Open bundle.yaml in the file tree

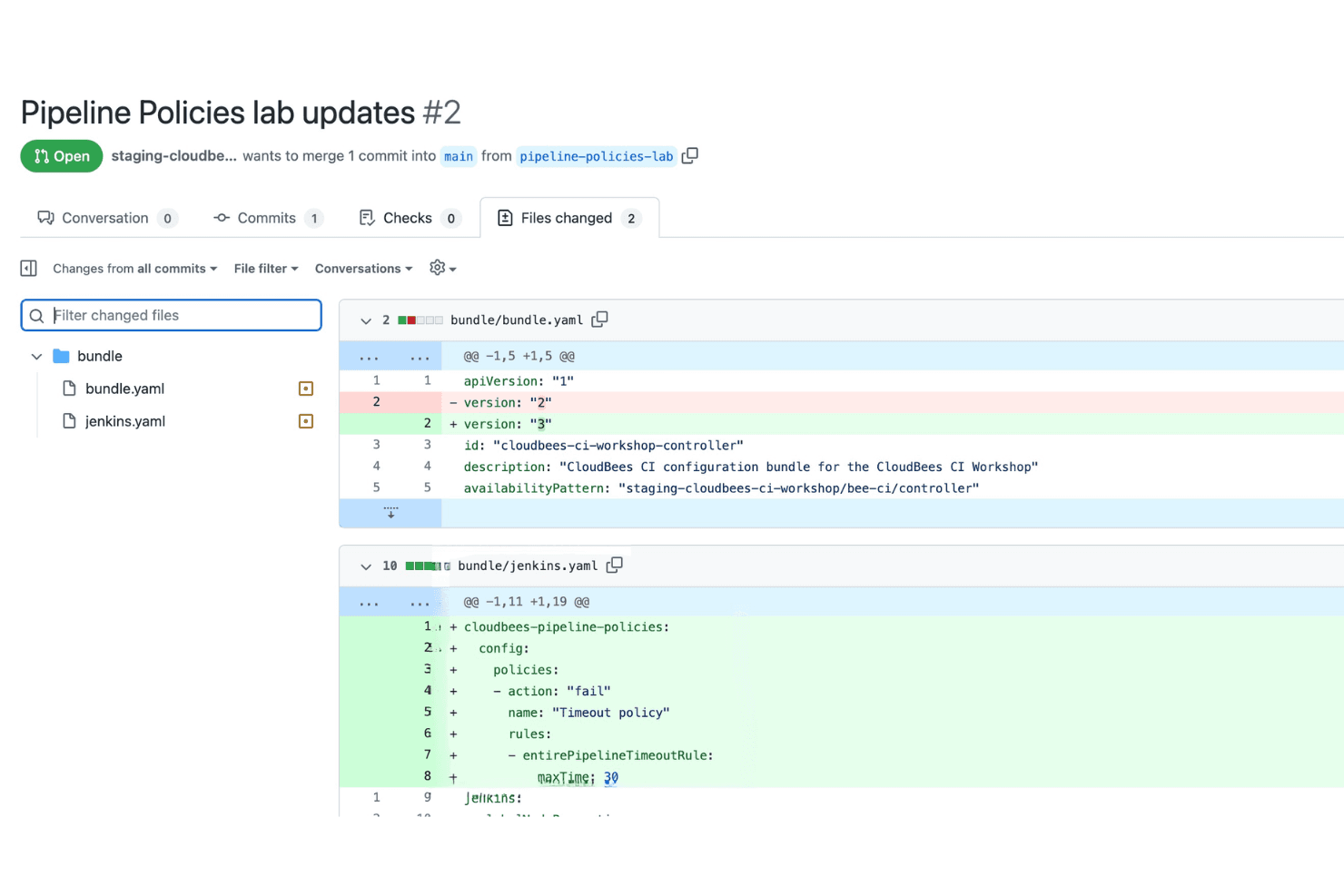[124, 389]
